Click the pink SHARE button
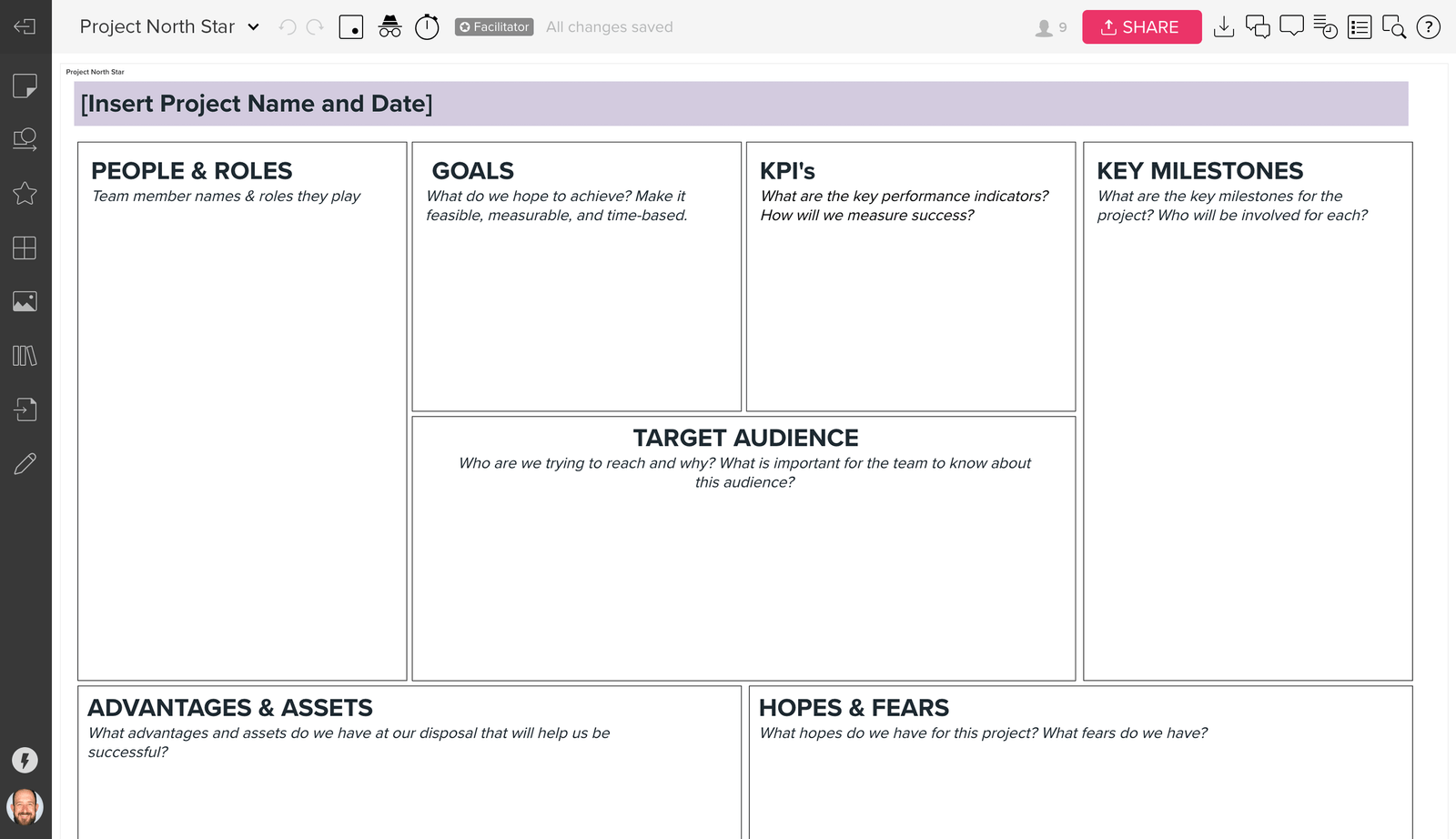 pos(1141,27)
